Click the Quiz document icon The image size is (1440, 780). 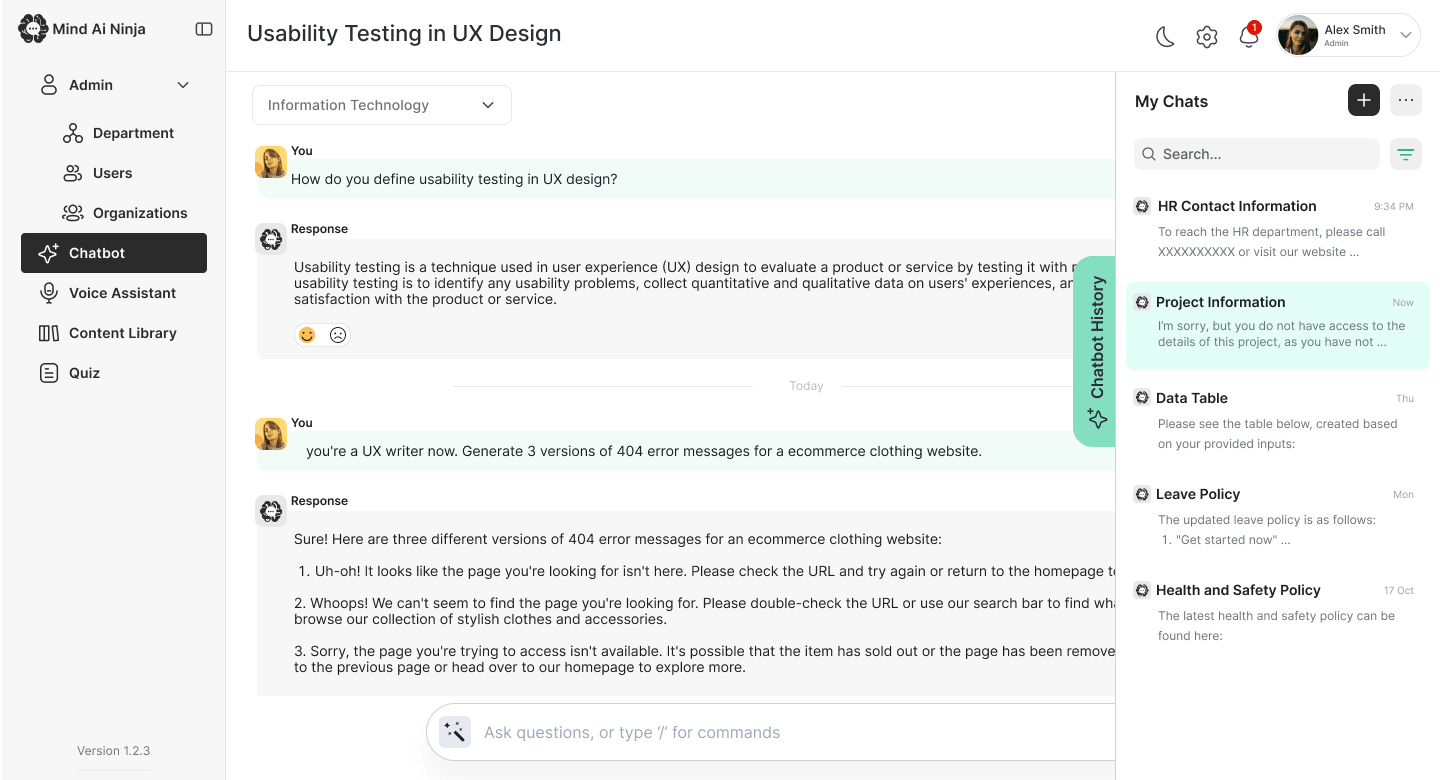[48, 373]
